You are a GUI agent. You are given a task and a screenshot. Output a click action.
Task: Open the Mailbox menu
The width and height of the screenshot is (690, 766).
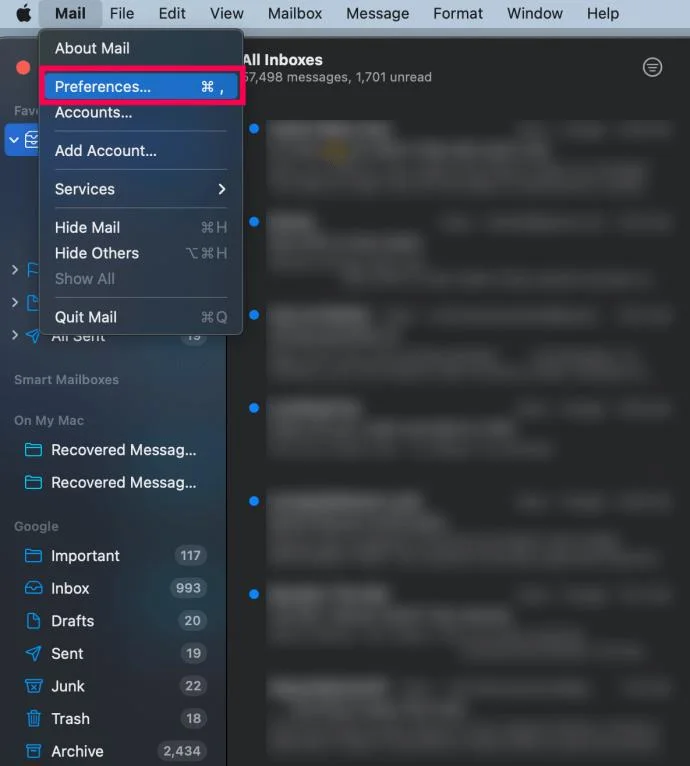[x=295, y=13]
